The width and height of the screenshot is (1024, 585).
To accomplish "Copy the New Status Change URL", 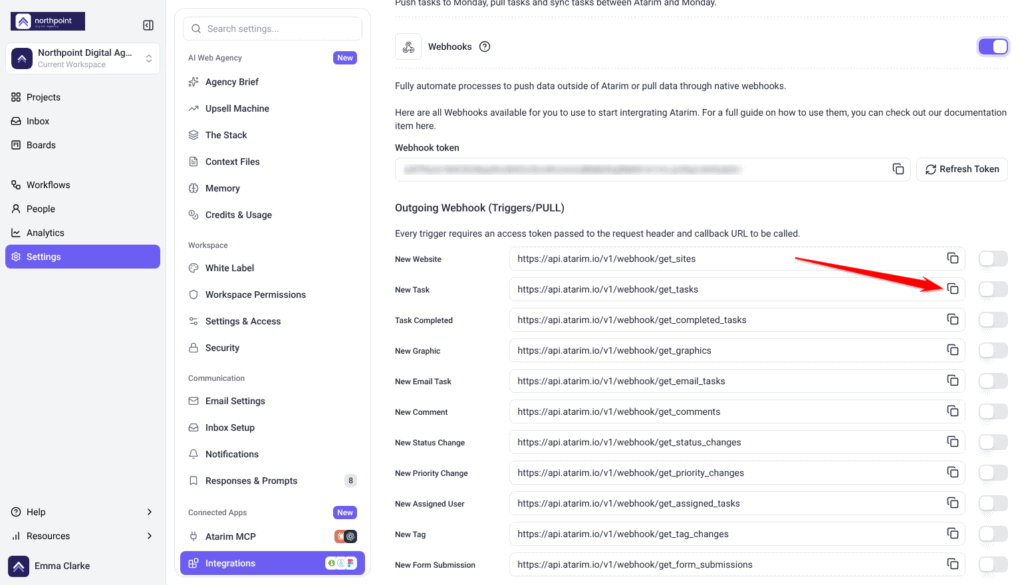I will [x=953, y=442].
